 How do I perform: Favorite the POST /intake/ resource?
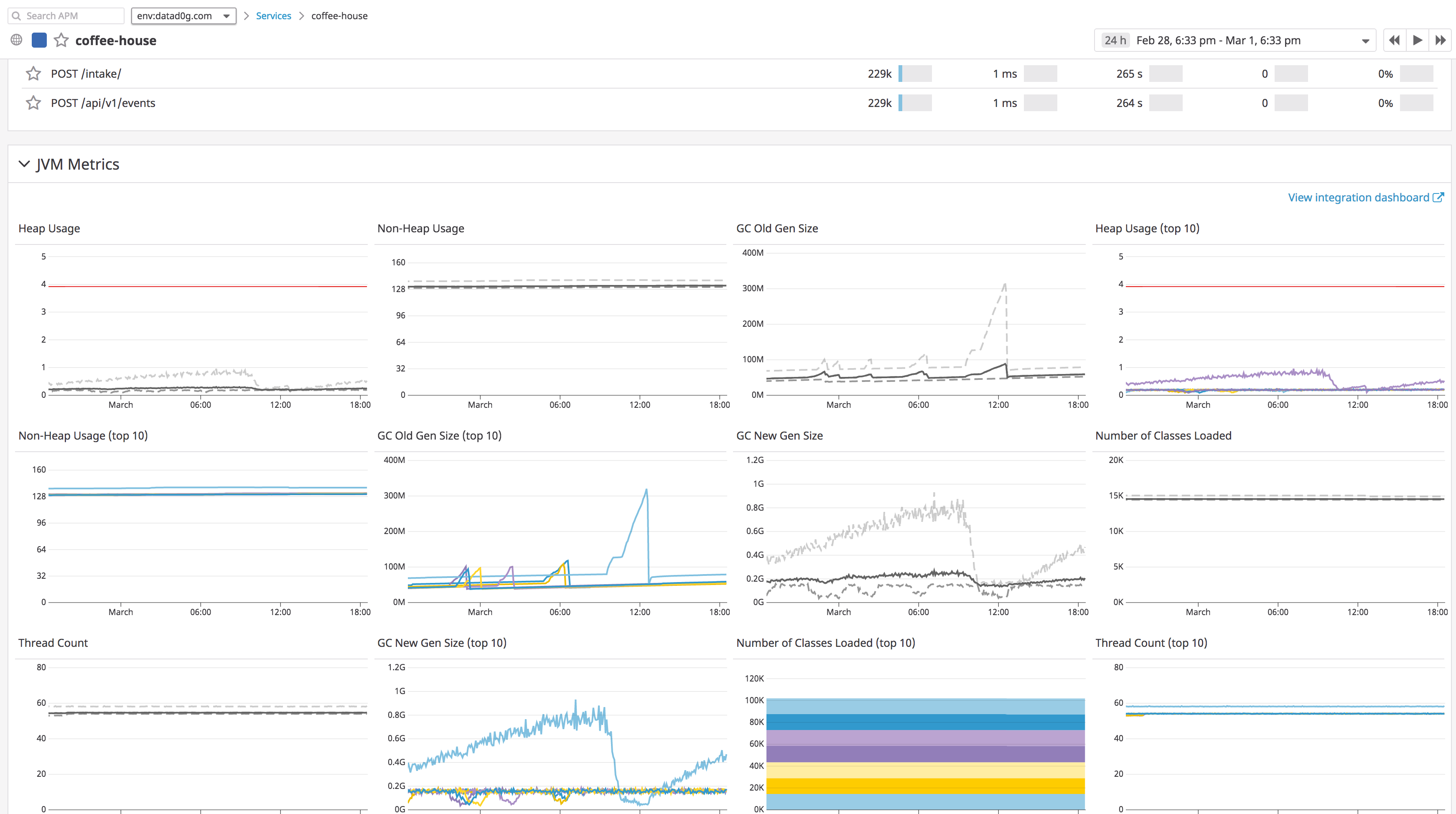point(33,74)
